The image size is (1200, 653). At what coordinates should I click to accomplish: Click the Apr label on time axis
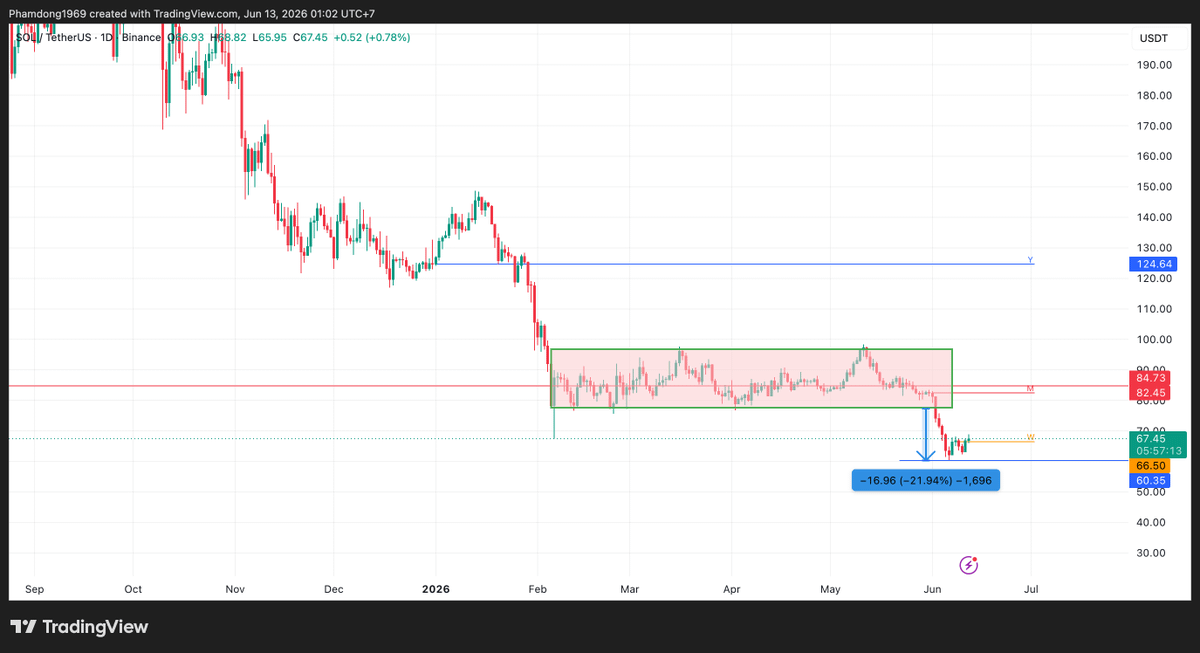coord(731,589)
